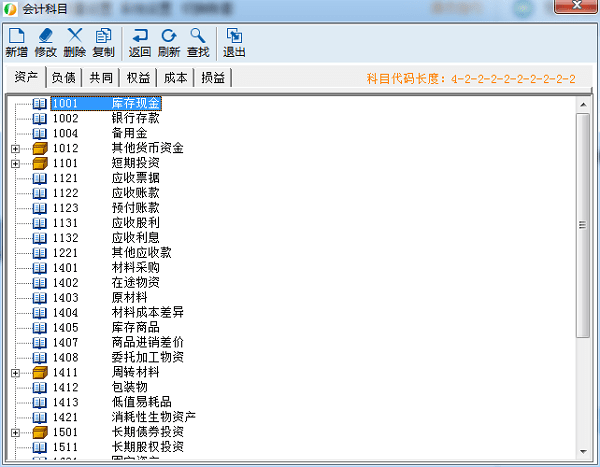This screenshot has height=467, width=600.
Task: Expand the 1101 短期投资 tree node
Action: coord(15,163)
